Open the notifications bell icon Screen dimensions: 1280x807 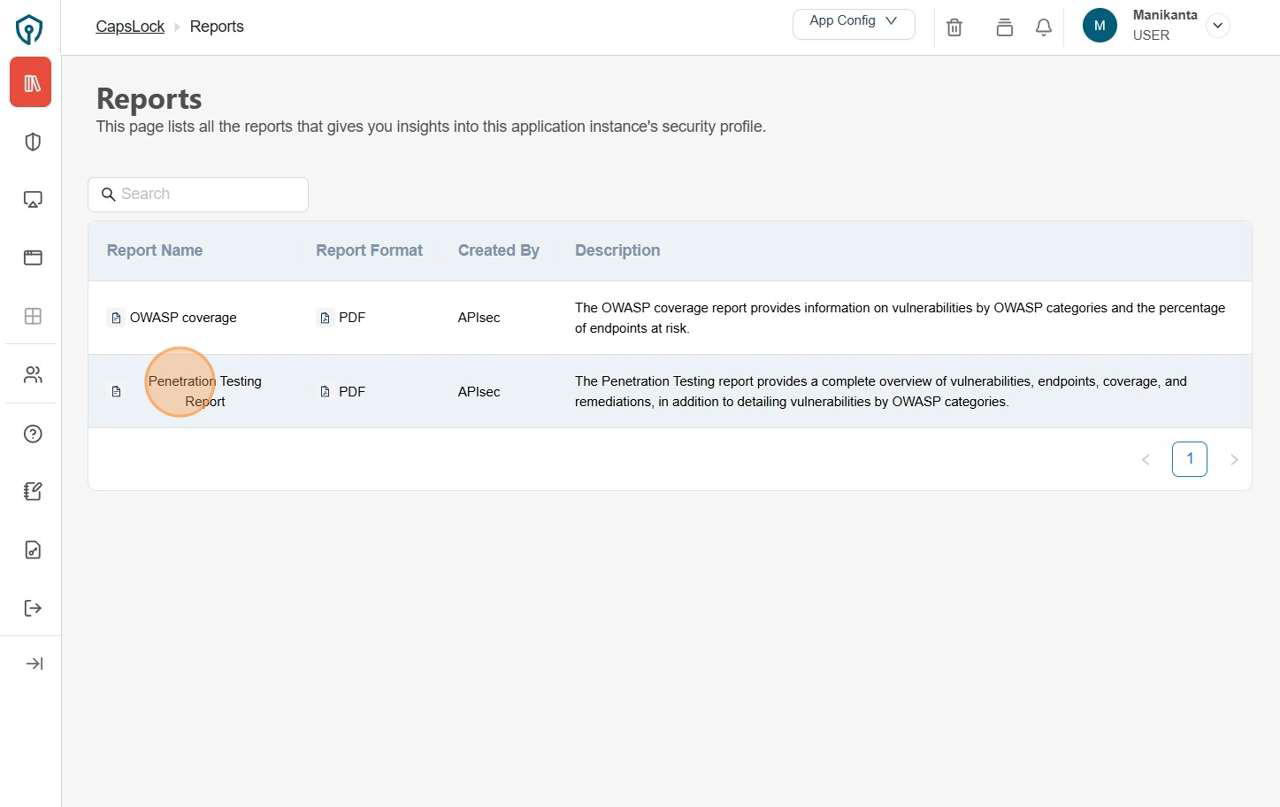coord(1043,28)
